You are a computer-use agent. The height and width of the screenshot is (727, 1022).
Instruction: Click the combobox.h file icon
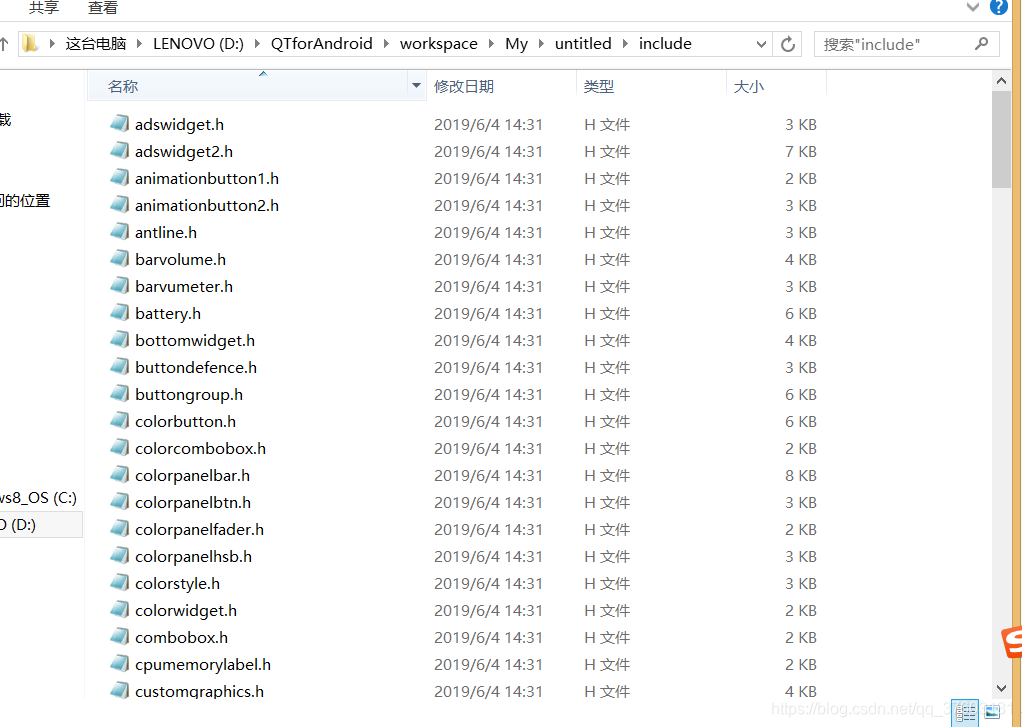click(x=119, y=637)
